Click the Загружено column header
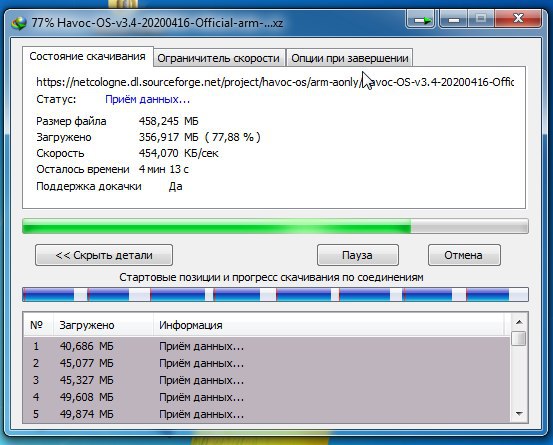553x445 pixels. 103,325
